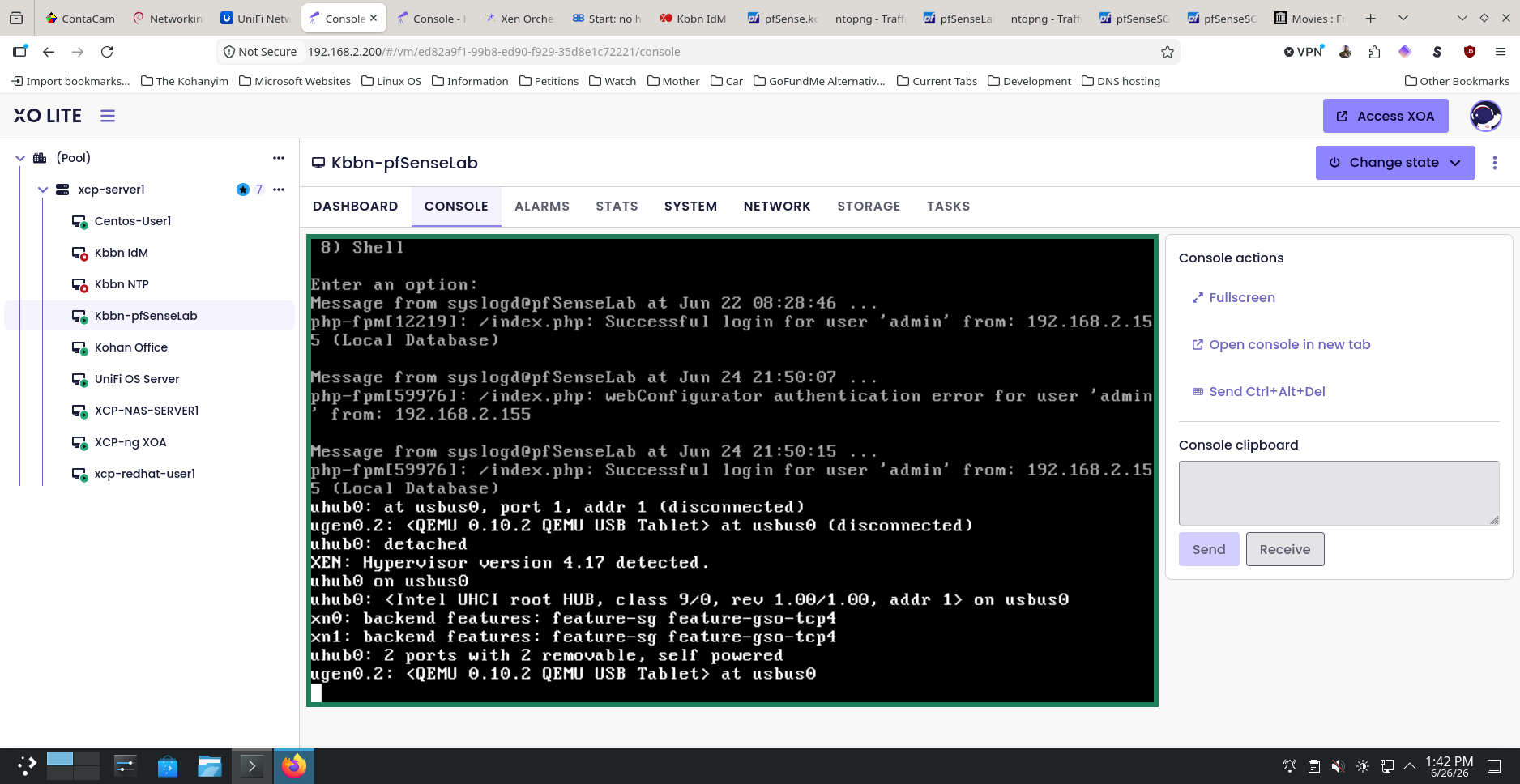Viewport: 1520px width, 784px height.
Task: Close the active Console tab
Action: 374,18
